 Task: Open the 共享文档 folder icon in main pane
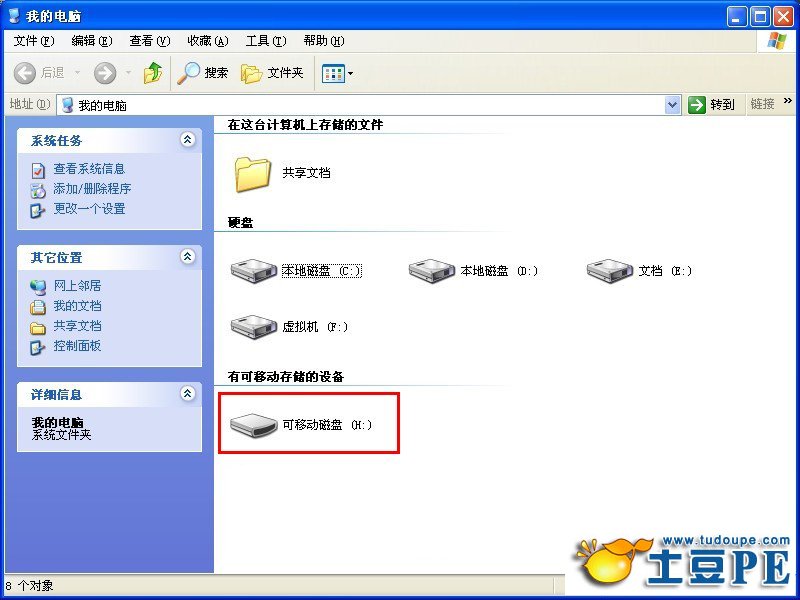(x=253, y=174)
